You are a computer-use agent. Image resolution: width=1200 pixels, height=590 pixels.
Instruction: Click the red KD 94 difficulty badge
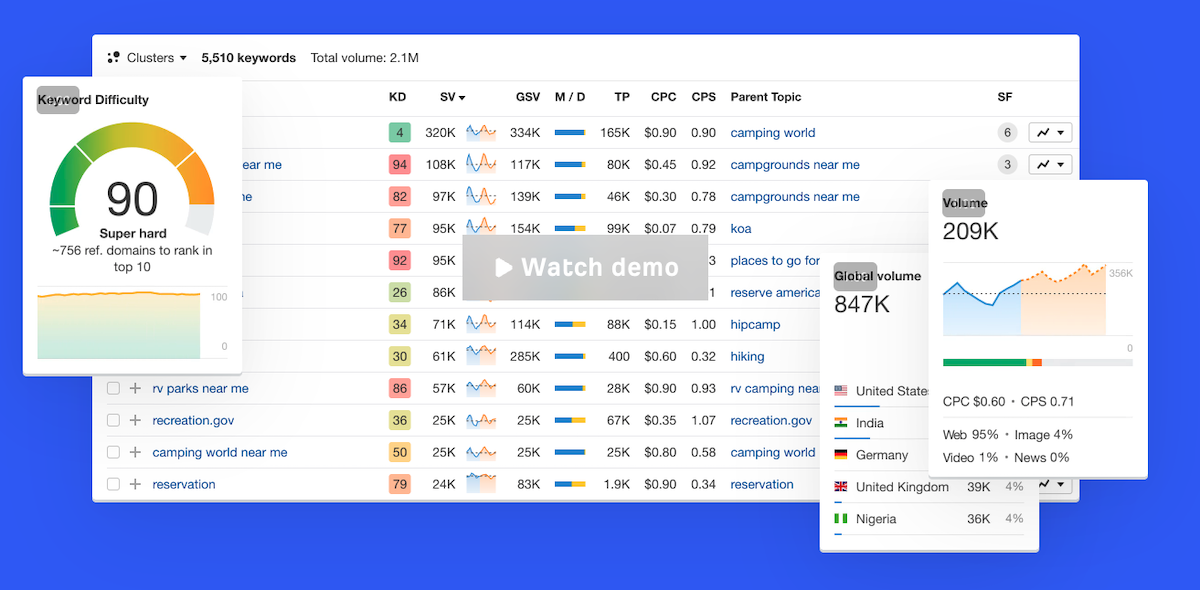[400, 165]
